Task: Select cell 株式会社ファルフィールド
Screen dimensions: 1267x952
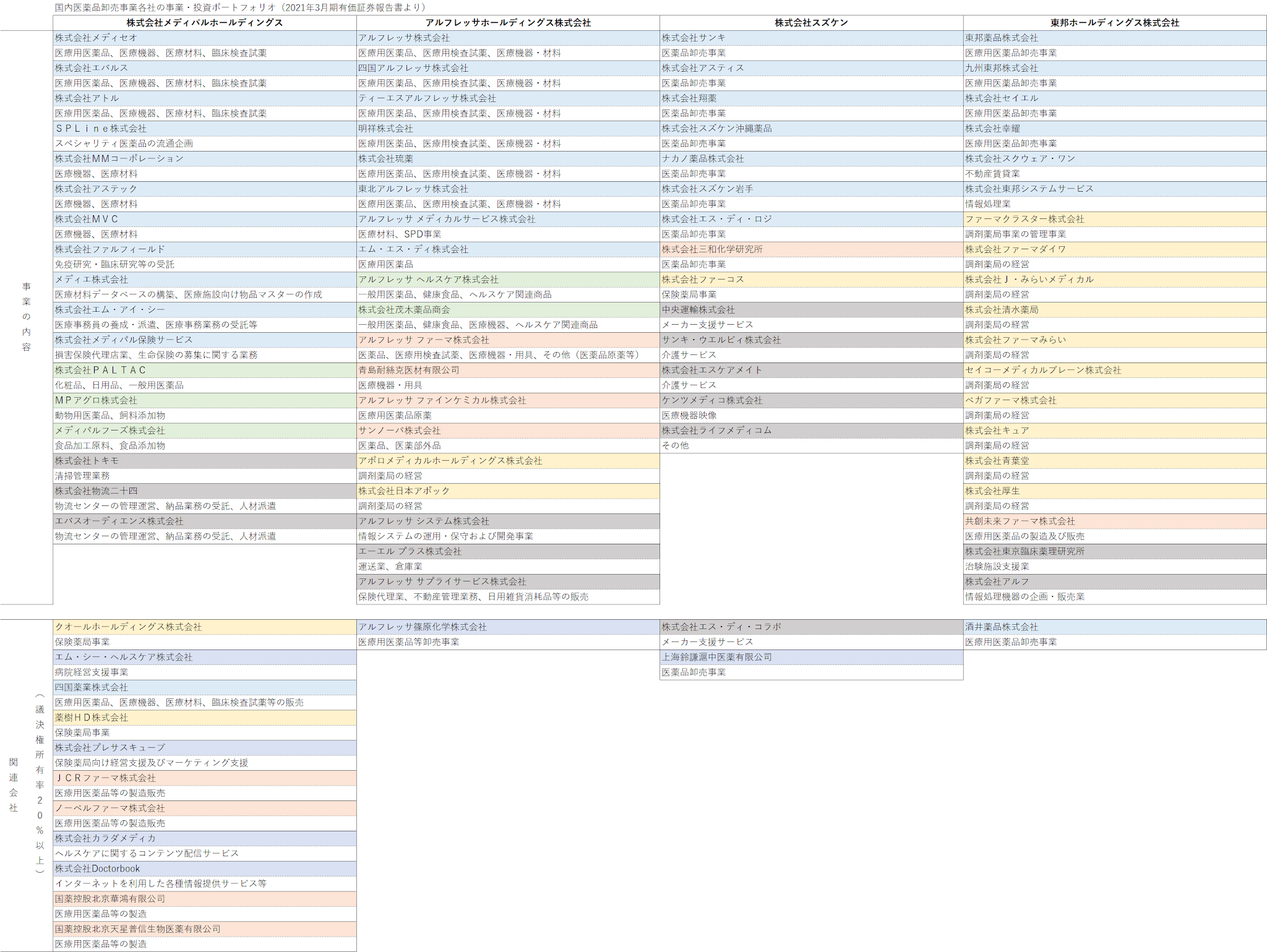Action: [x=205, y=249]
